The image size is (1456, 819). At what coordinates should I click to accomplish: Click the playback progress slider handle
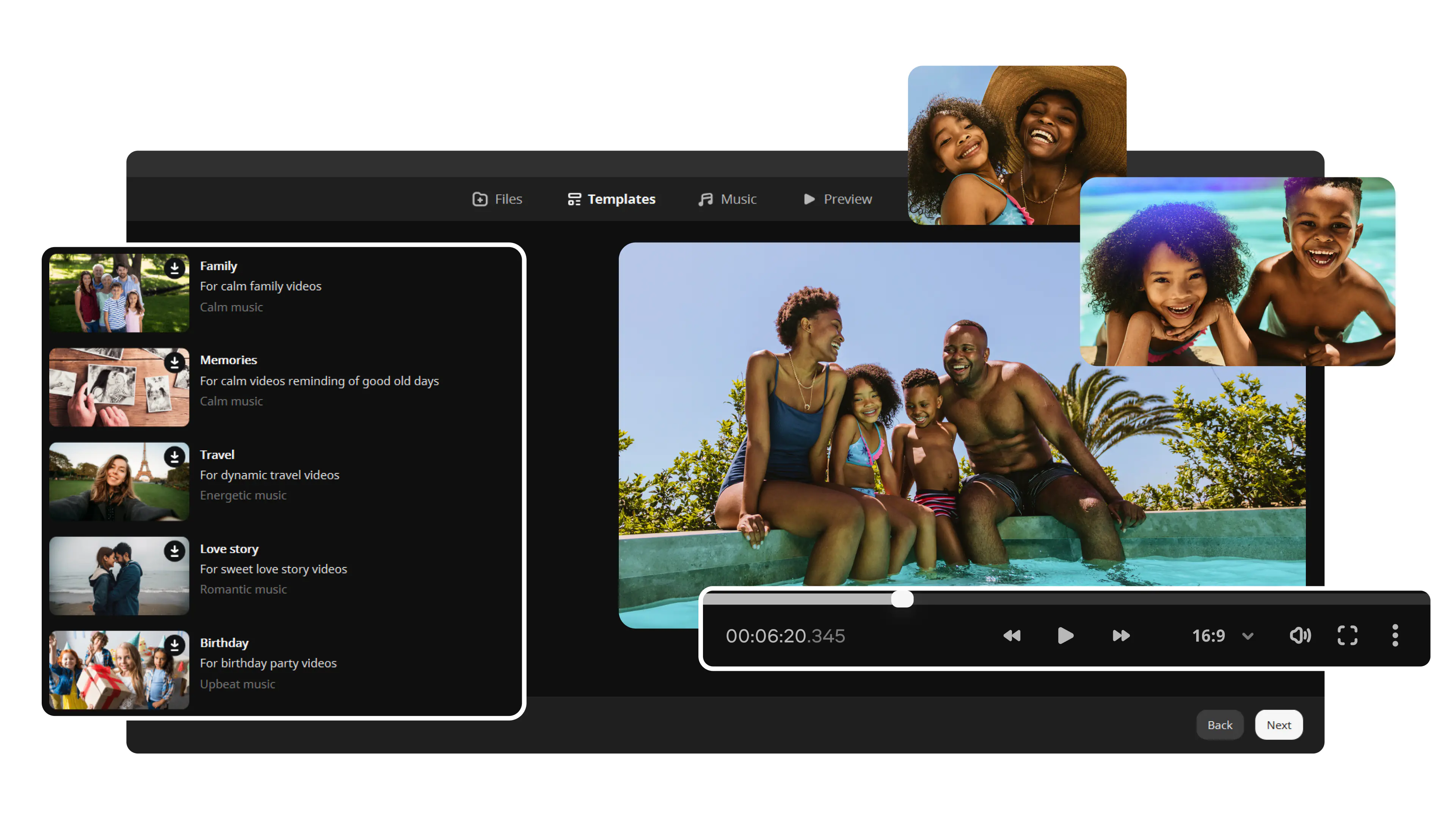[902, 599]
